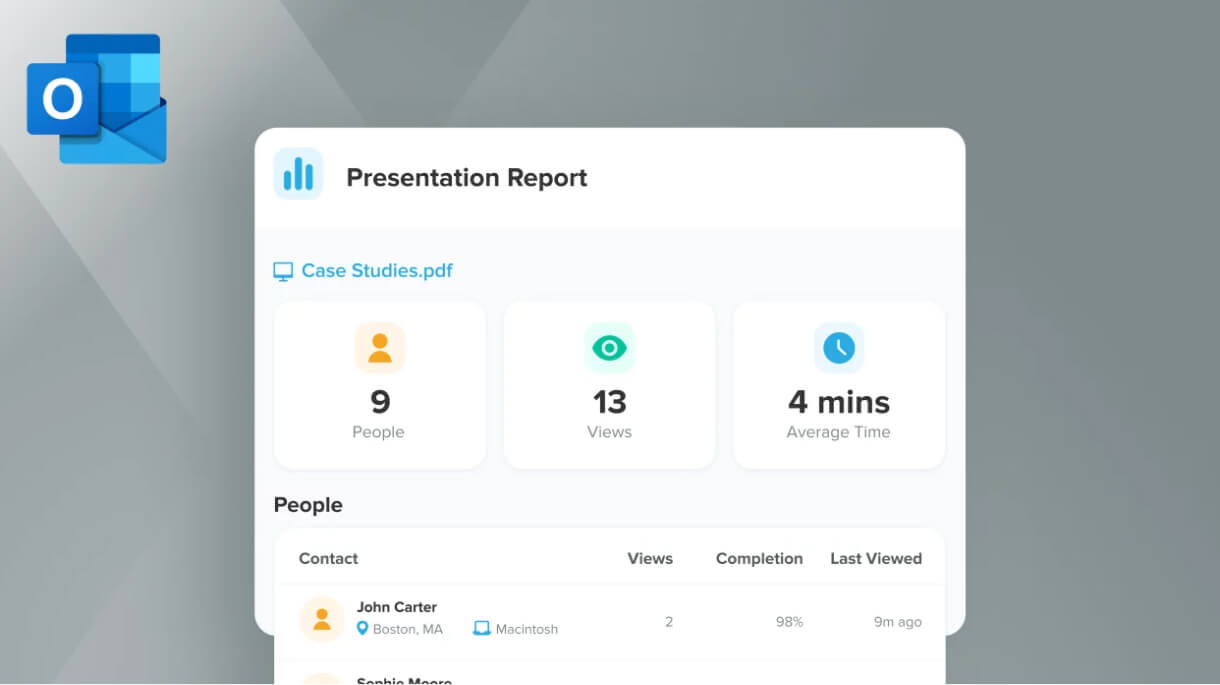Select the 13 Views count
This screenshot has height=685, width=1220.
point(609,402)
